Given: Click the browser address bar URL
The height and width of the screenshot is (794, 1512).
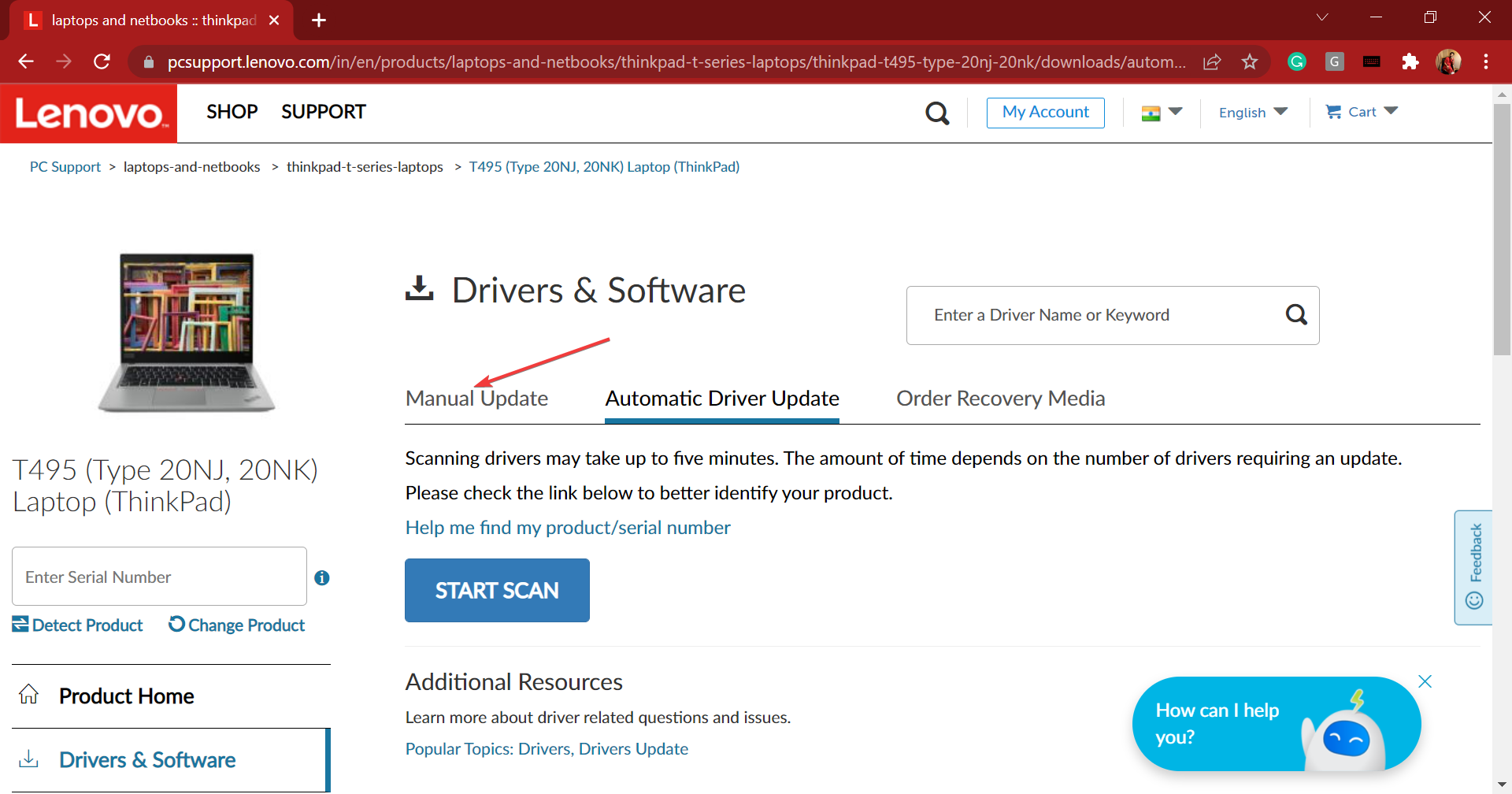Looking at the screenshot, I should coord(676,61).
